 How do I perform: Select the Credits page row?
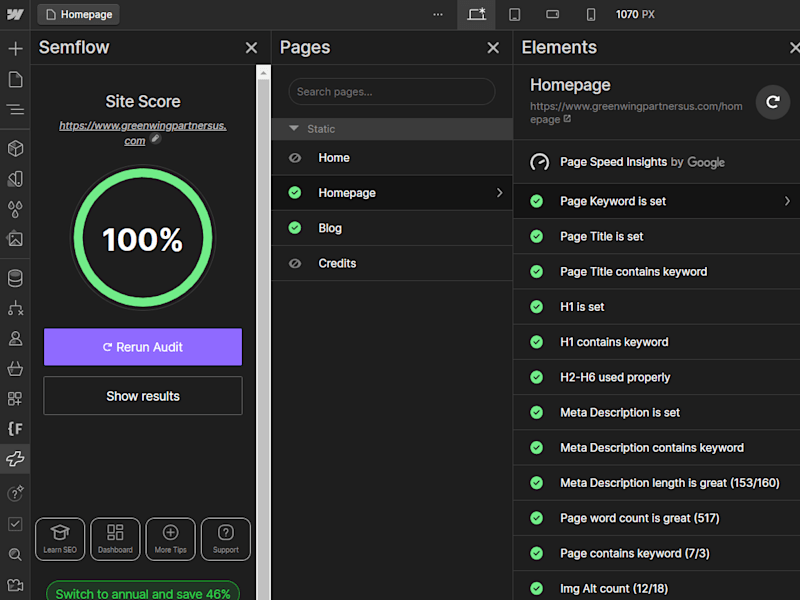(392, 263)
